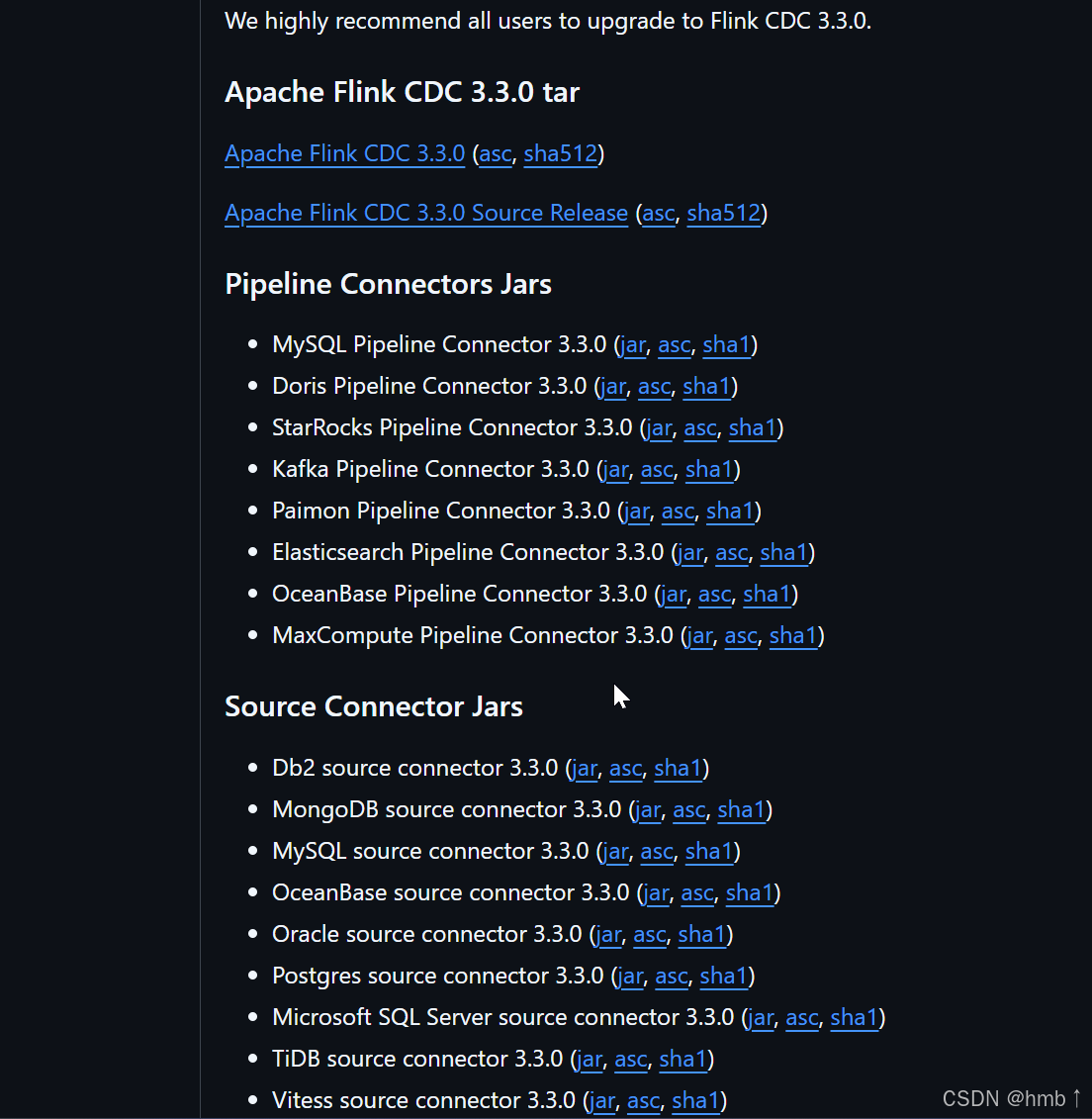This screenshot has height=1119, width=1092.
Task: Click Oracle source connector asc link
Action: (x=650, y=934)
